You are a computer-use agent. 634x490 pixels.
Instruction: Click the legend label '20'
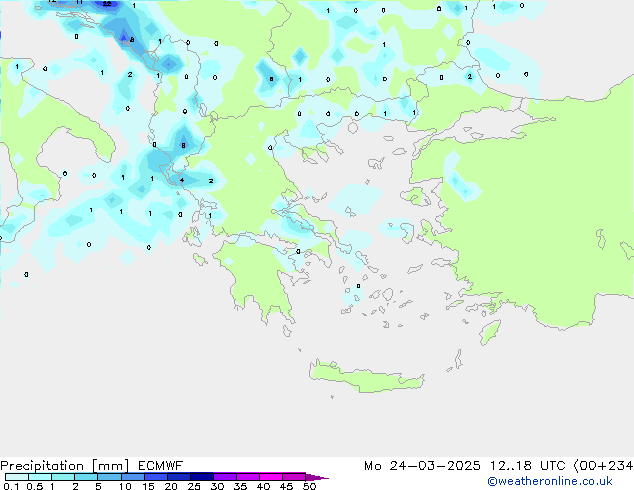[171, 486]
